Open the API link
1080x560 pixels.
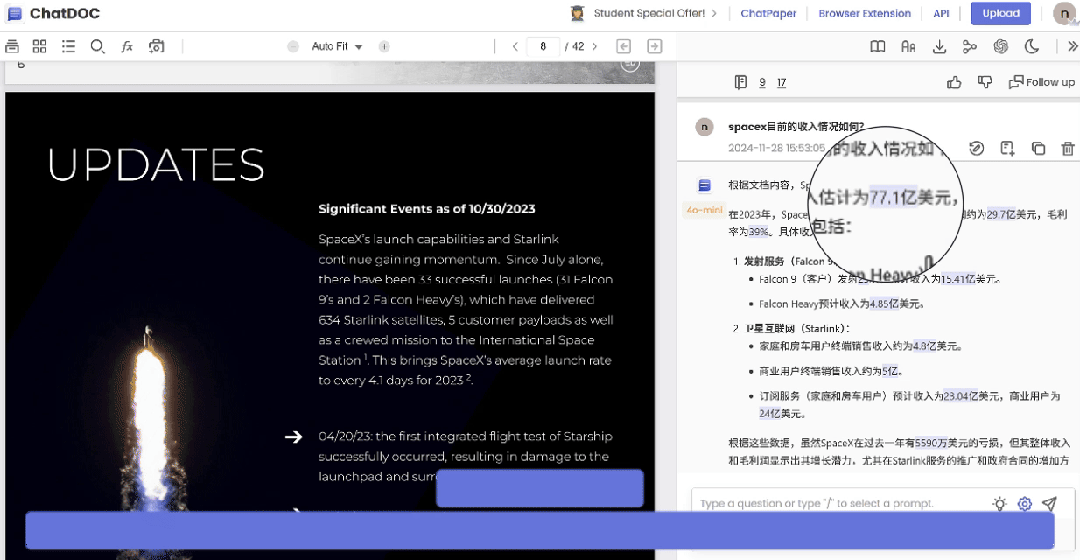coord(941,13)
